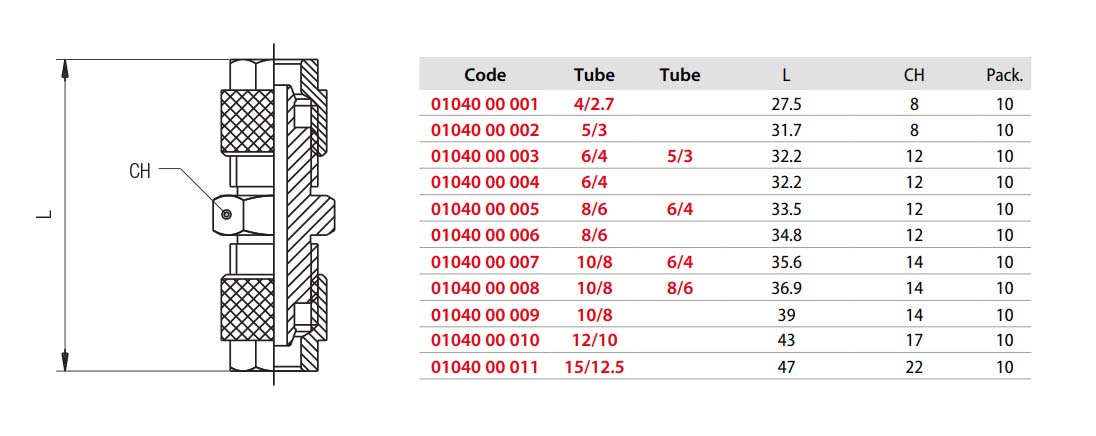Viewport: 1096px width, 436px height.
Task: Click the L dimension label on drawing
Action: (44, 215)
